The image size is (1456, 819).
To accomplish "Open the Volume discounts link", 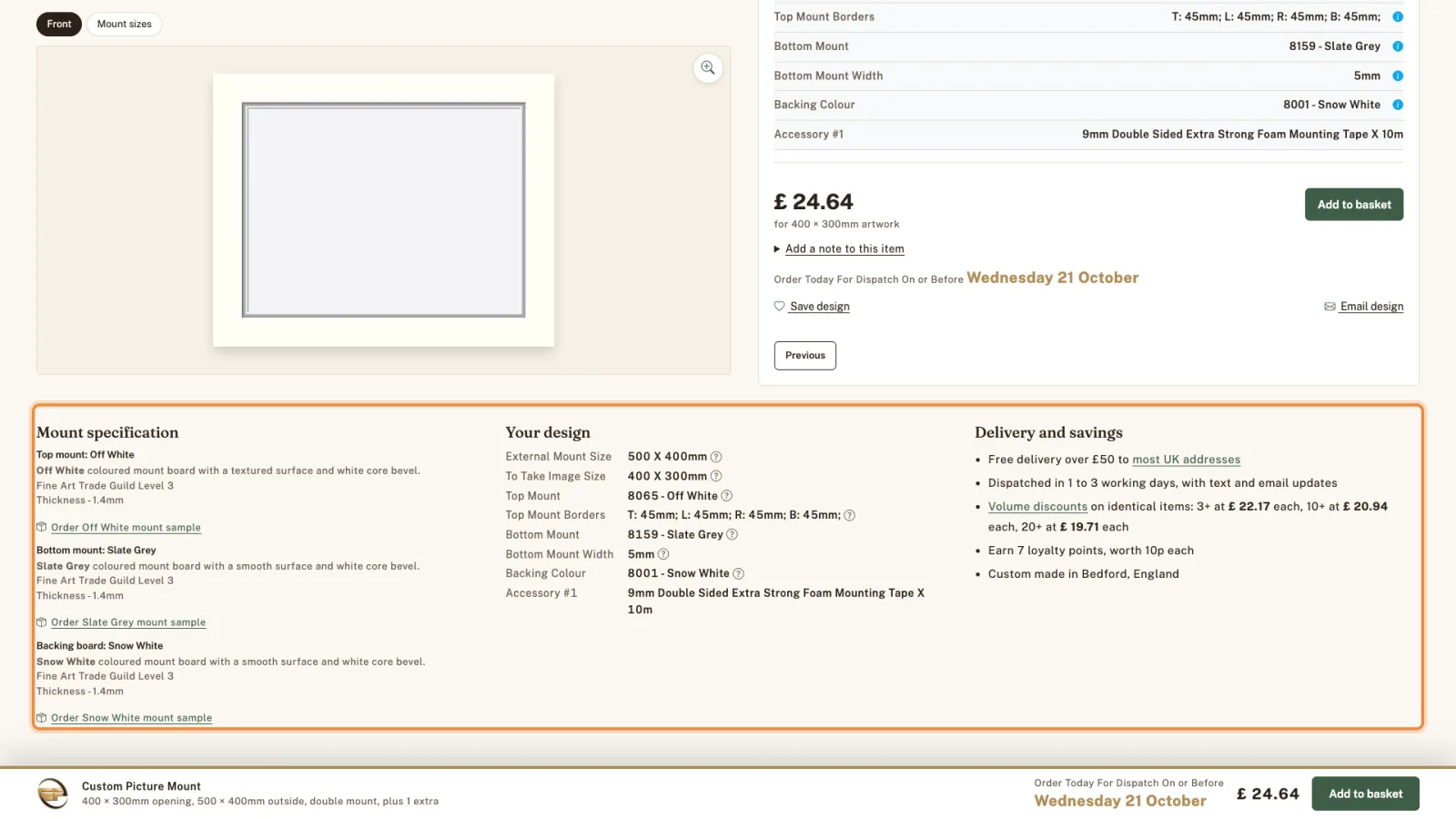I will coord(1037,507).
